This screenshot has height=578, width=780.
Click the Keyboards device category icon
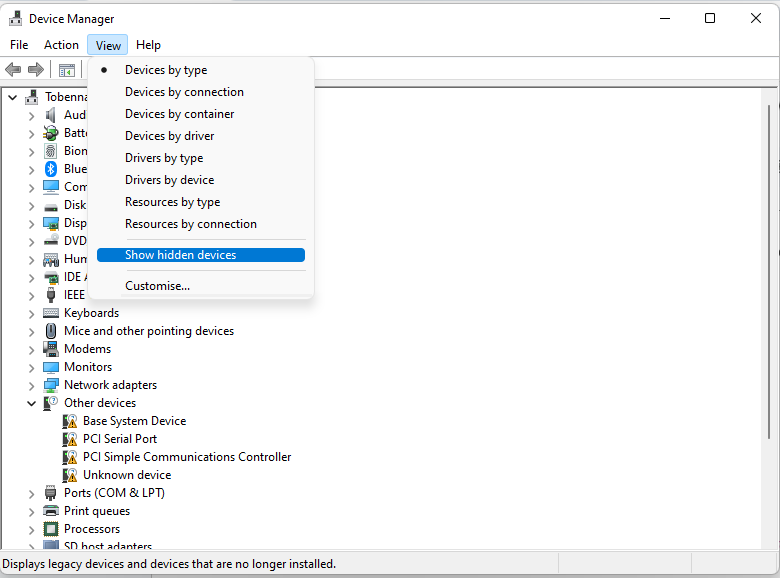(51, 313)
